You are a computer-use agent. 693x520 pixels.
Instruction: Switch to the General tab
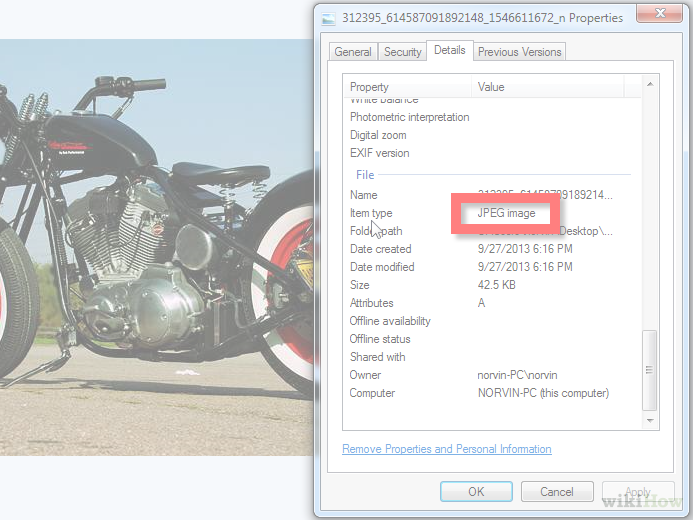353,52
